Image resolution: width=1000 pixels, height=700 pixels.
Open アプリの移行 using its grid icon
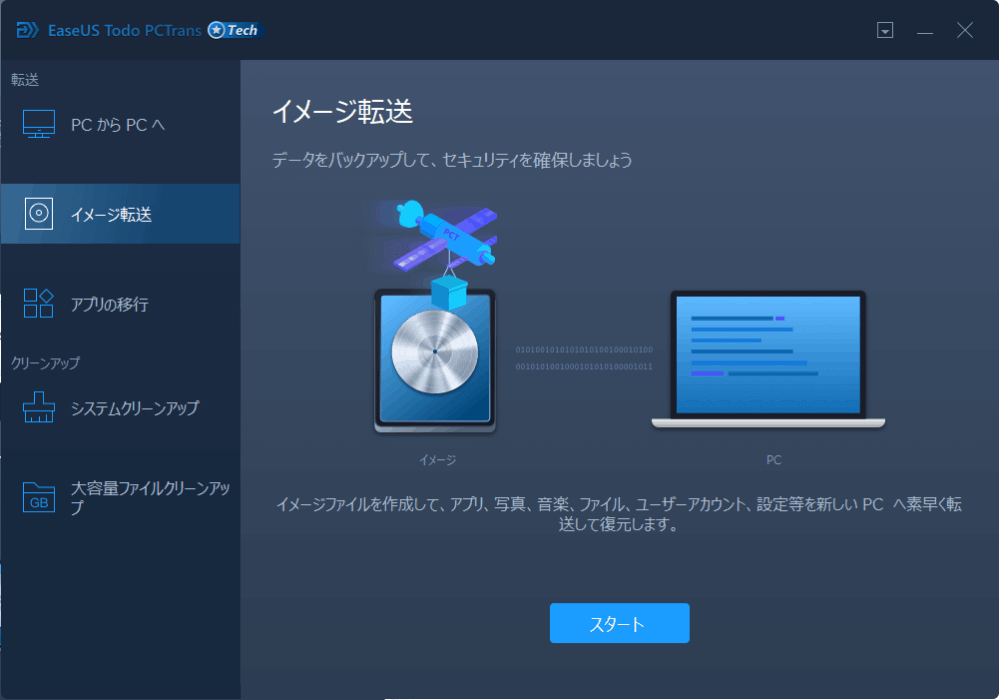point(40,304)
